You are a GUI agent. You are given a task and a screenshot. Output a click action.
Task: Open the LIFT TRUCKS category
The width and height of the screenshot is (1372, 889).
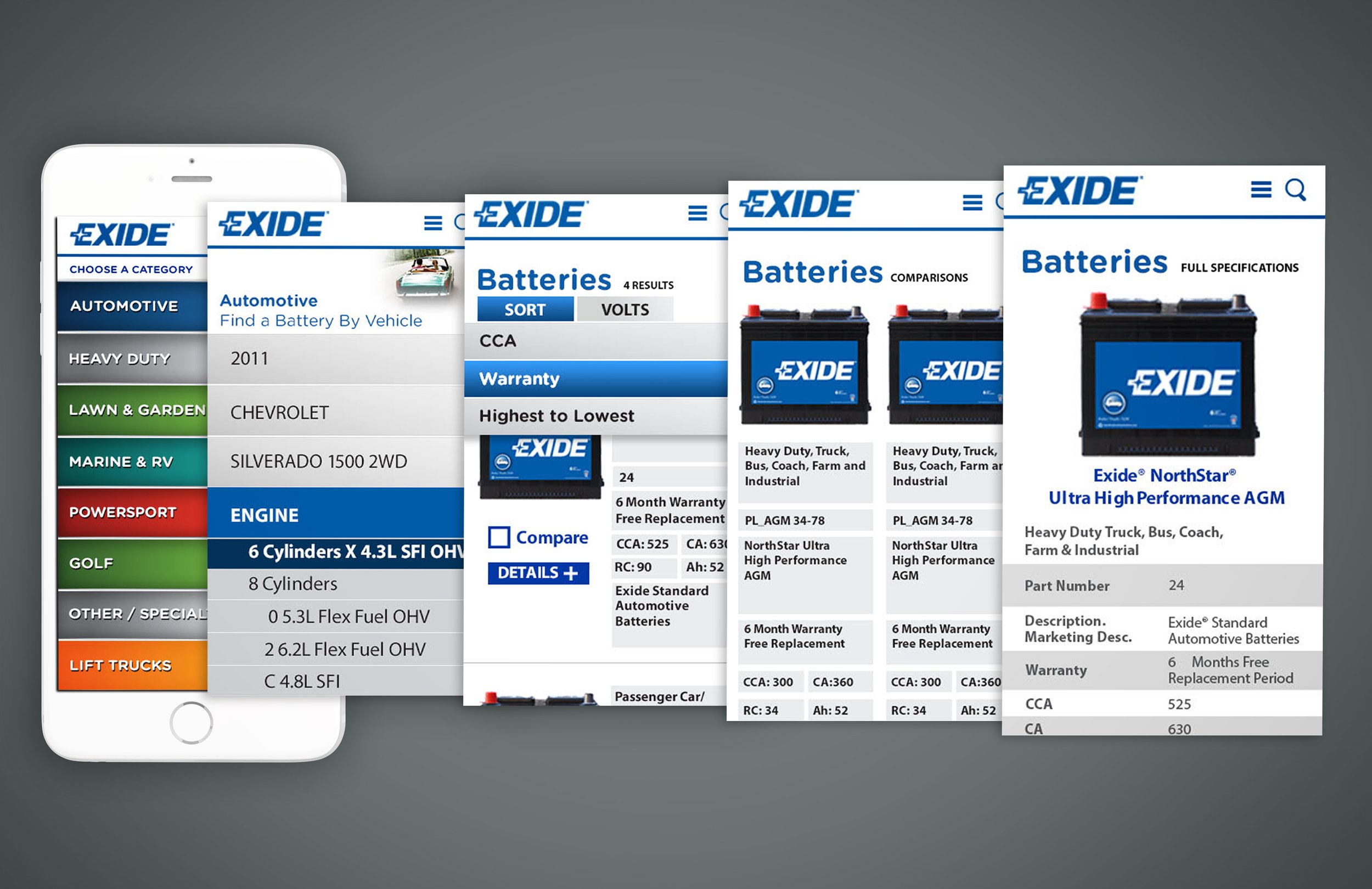tap(132, 665)
